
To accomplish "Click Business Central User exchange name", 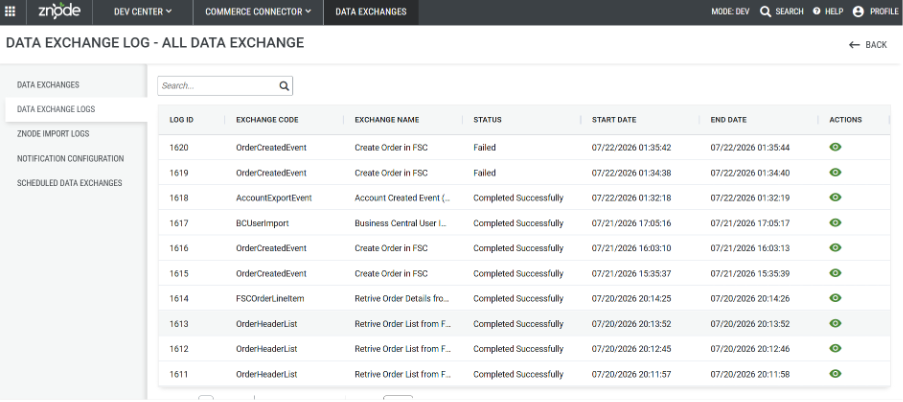I will [401, 223].
